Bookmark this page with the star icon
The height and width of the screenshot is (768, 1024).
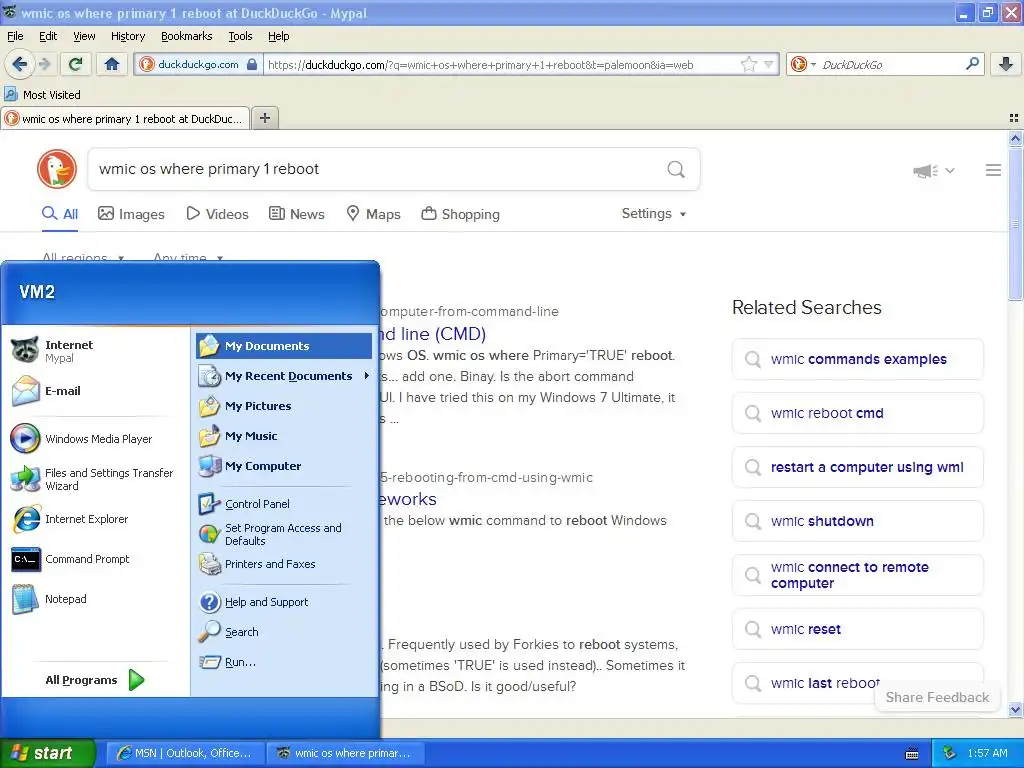click(x=748, y=64)
